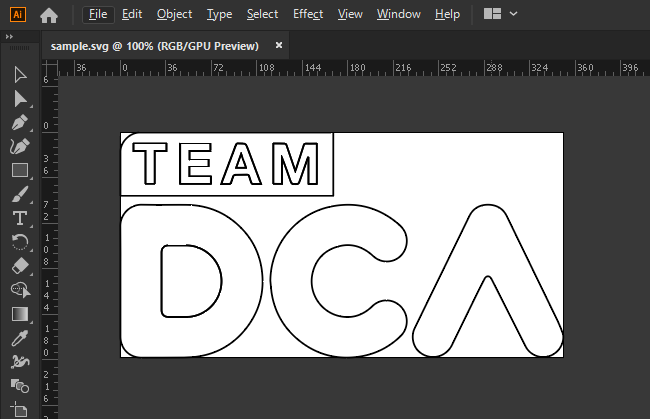The height and width of the screenshot is (419, 650).
Task: Open the Select menu
Action: [x=262, y=15]
